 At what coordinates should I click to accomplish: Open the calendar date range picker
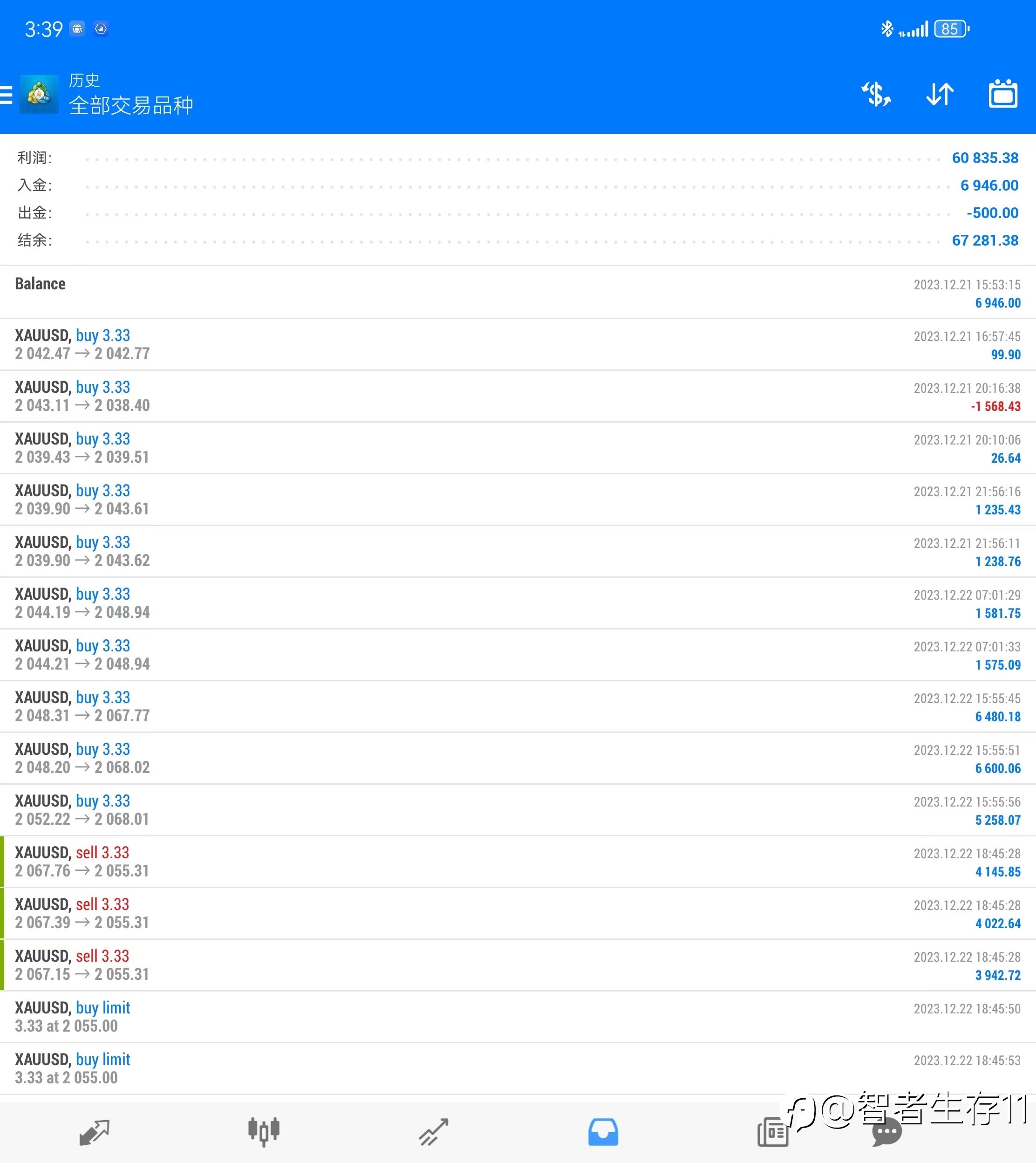[1003, 93]
